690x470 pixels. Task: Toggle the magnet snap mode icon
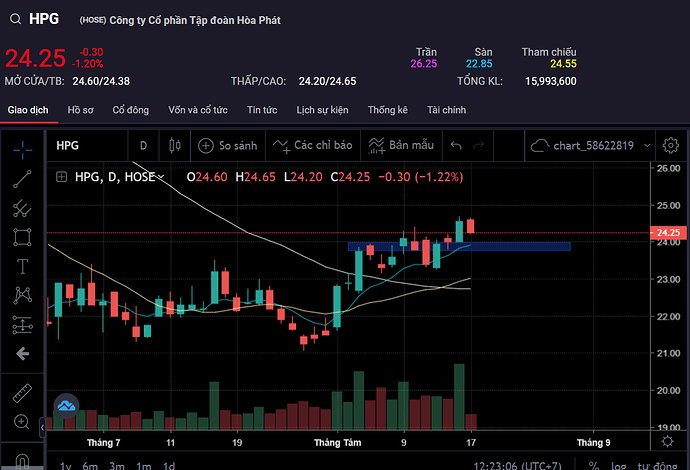[22, 460]
